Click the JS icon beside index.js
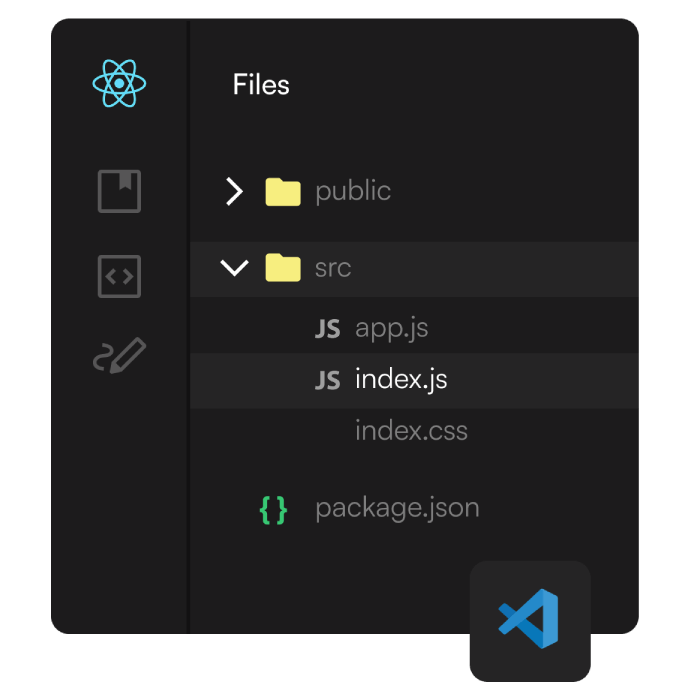690x690 pixels. click(327, 381)
